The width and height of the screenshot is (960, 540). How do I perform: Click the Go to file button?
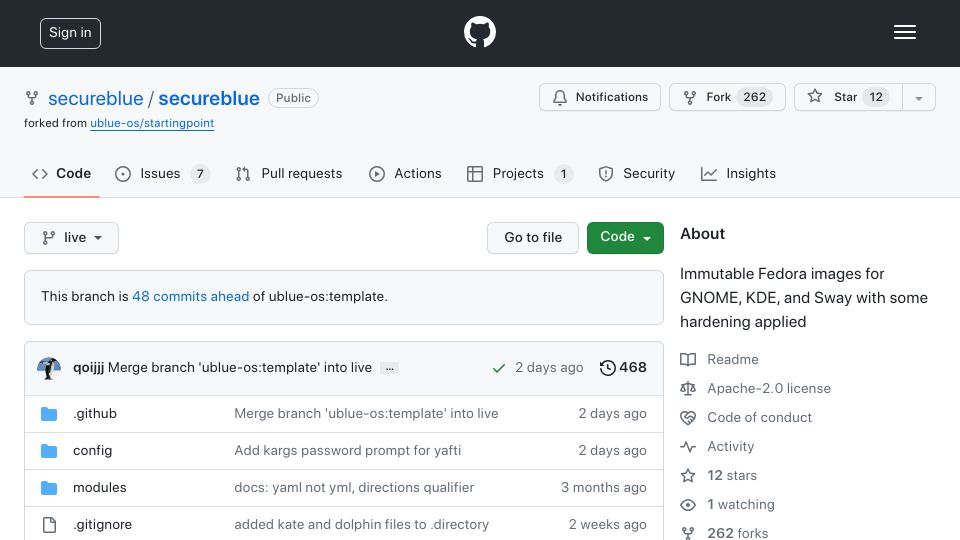(x=533, y=238)
